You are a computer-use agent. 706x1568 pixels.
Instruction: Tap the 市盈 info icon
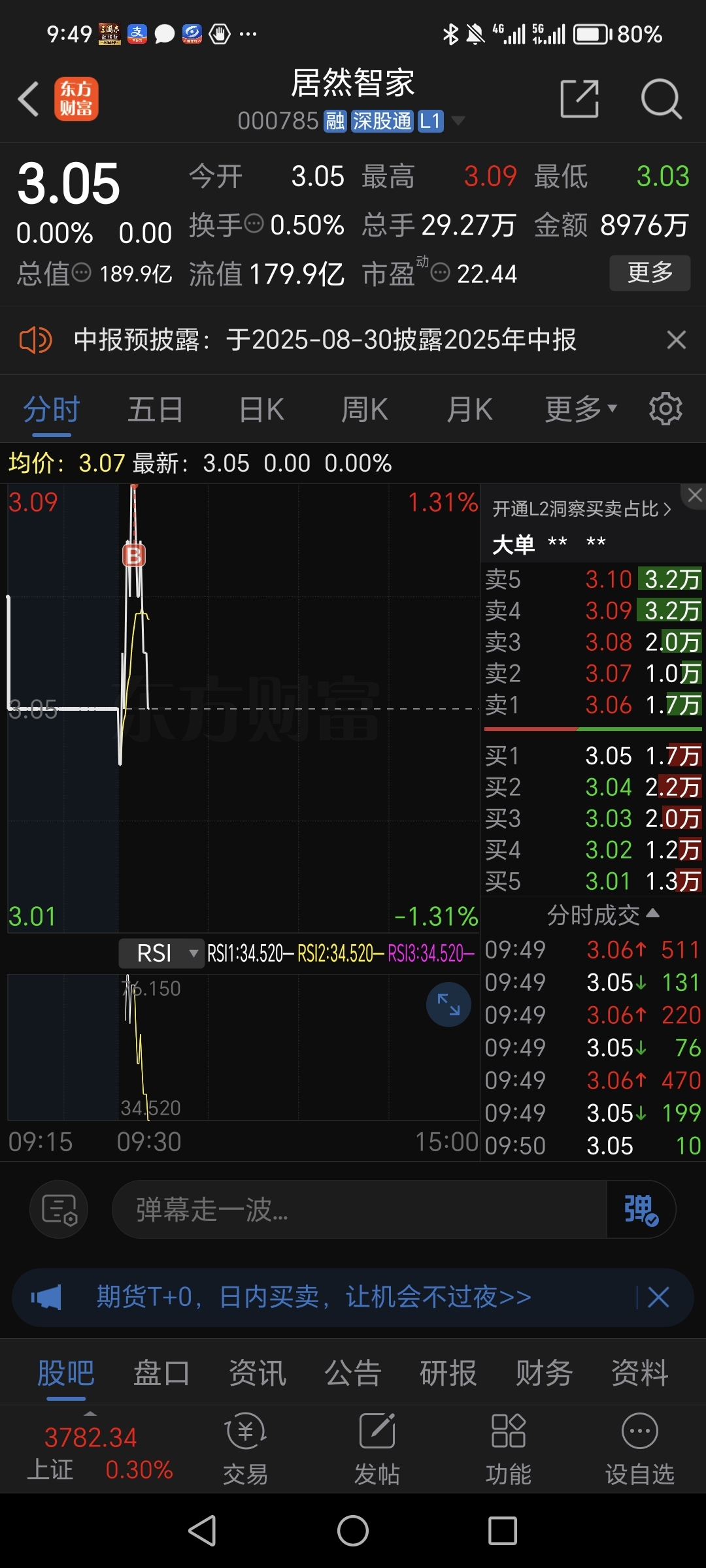(x=441, y=272)
